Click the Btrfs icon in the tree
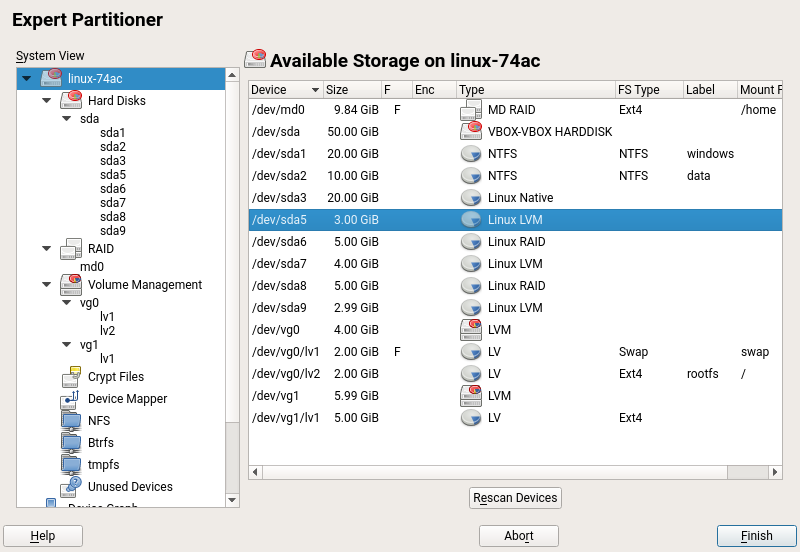 pyautogui.click(x=71, y=443)
